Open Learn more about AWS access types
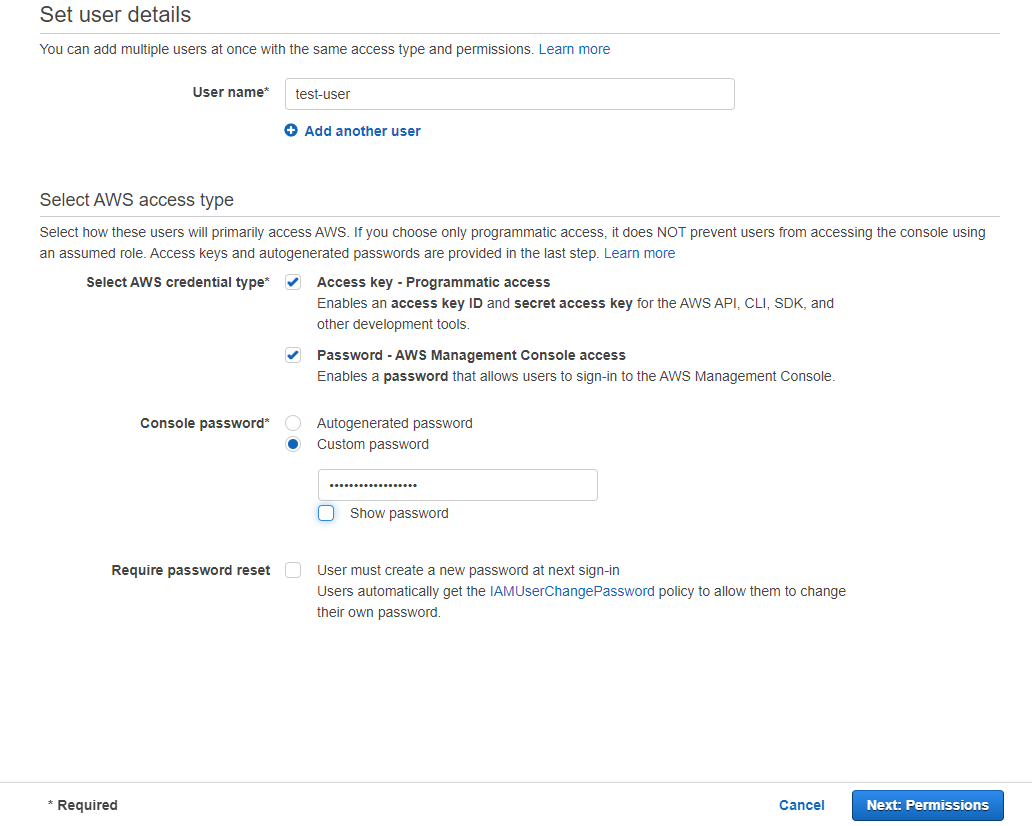1032x826 pixels. coord(639,252)
